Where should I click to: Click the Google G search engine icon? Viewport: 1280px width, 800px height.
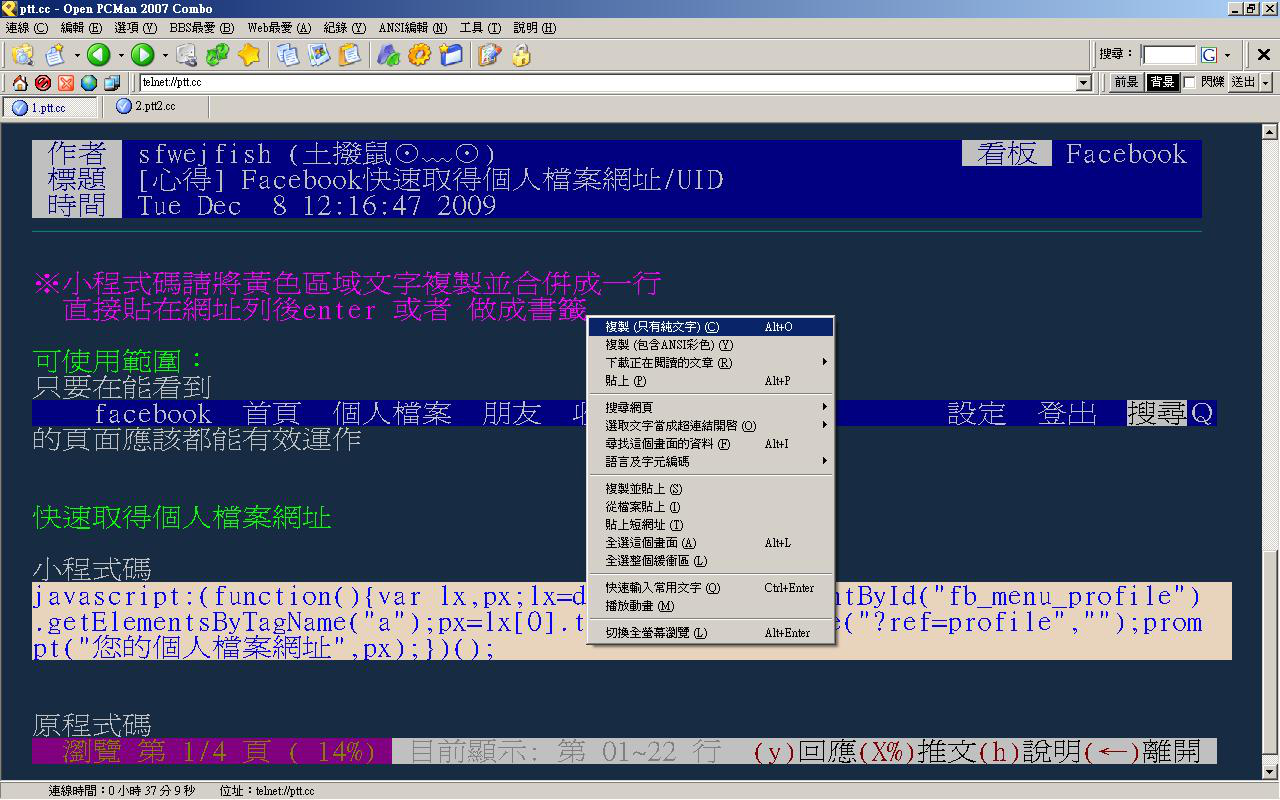pos(1209,55)
